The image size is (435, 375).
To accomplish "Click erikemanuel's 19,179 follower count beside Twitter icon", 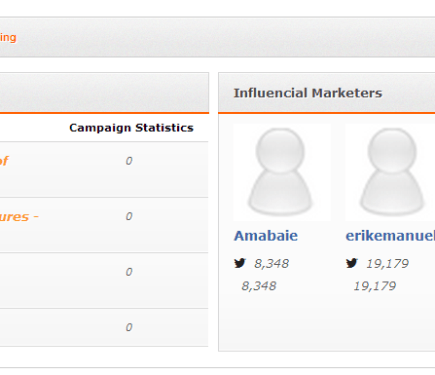I will [x=387, y=264].
